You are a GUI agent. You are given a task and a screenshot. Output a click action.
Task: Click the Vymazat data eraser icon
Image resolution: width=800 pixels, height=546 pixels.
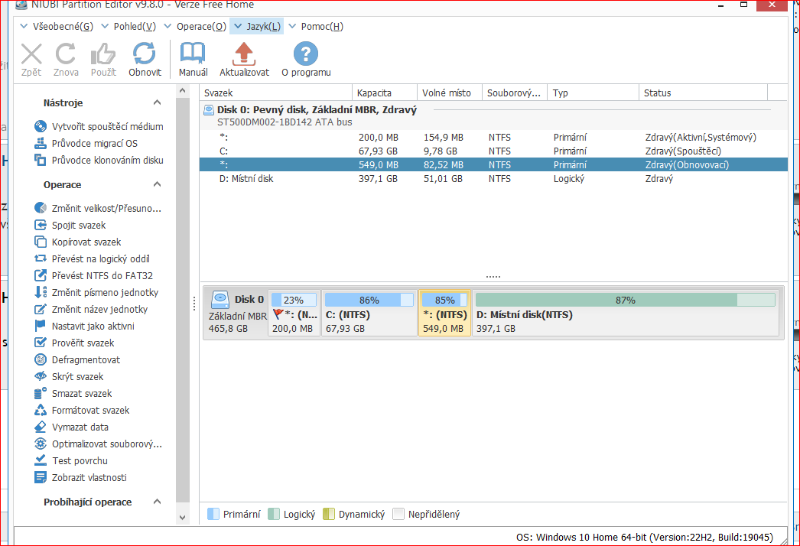40,427
